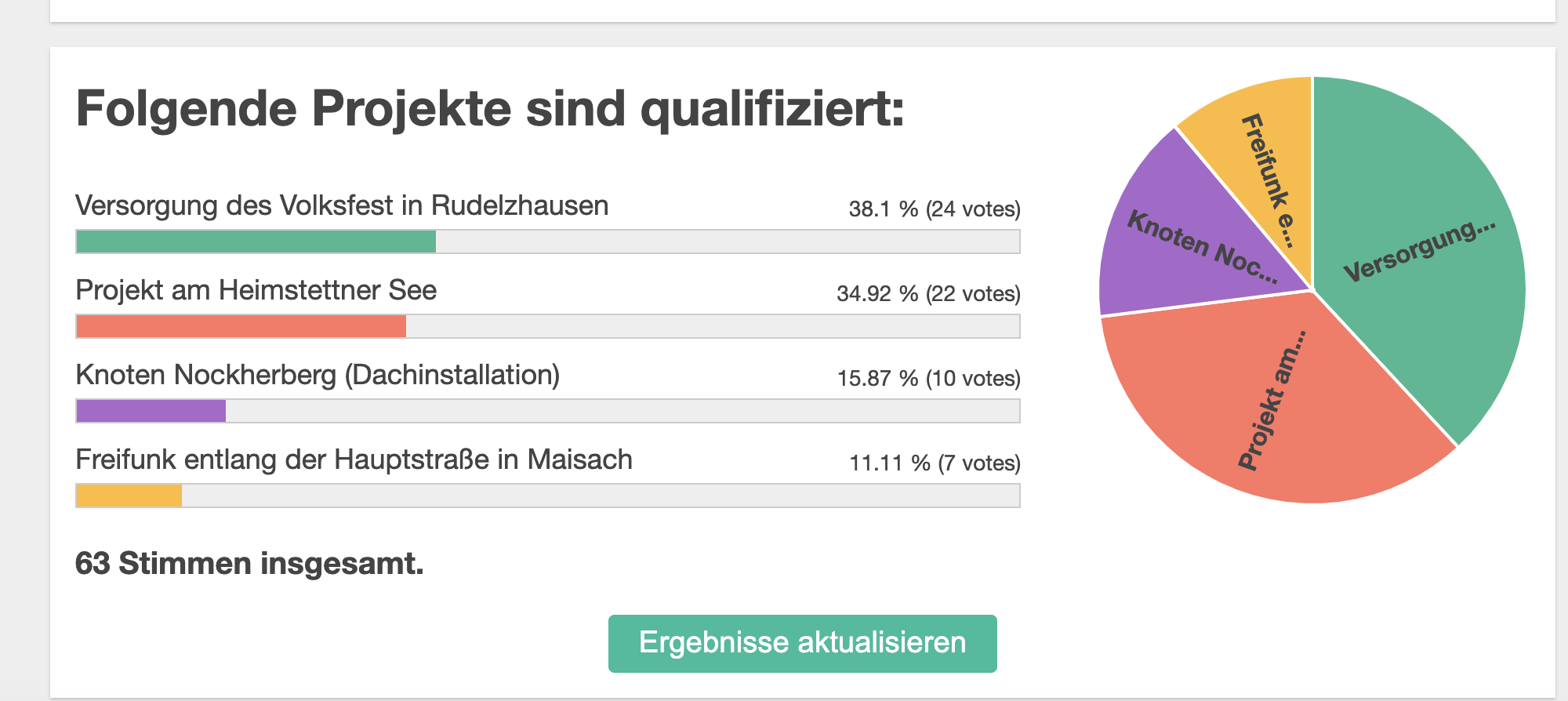1568x701 pixels.
Task: Select Freifunk entlang der Hauptstraße title
Action: click(354, 459)
